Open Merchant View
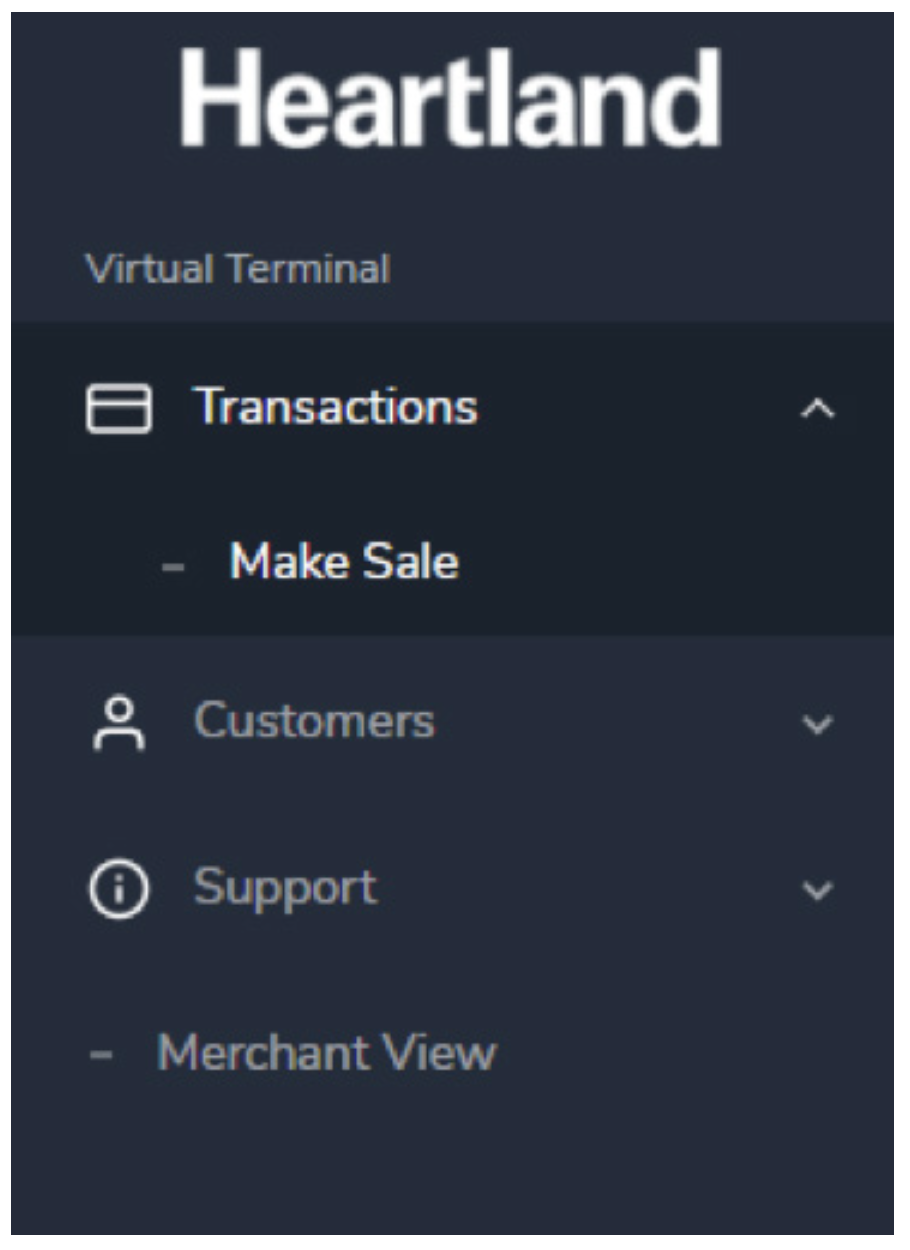The image size is (910, 1250). coord(326,1053)
